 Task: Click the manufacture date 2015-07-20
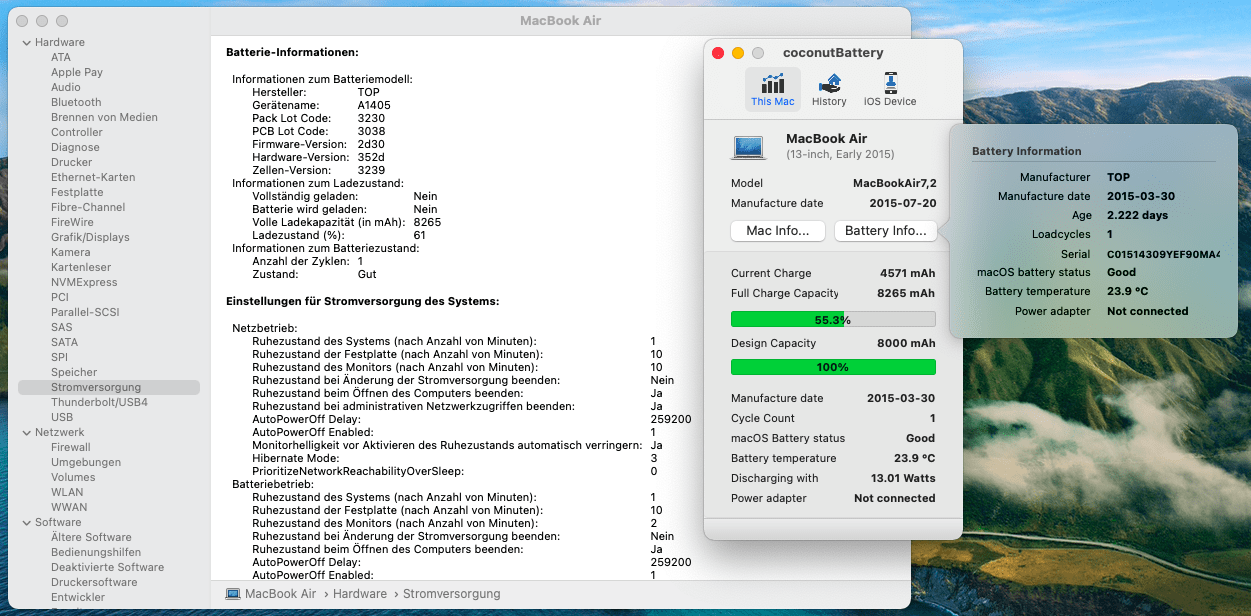(902, 203)
